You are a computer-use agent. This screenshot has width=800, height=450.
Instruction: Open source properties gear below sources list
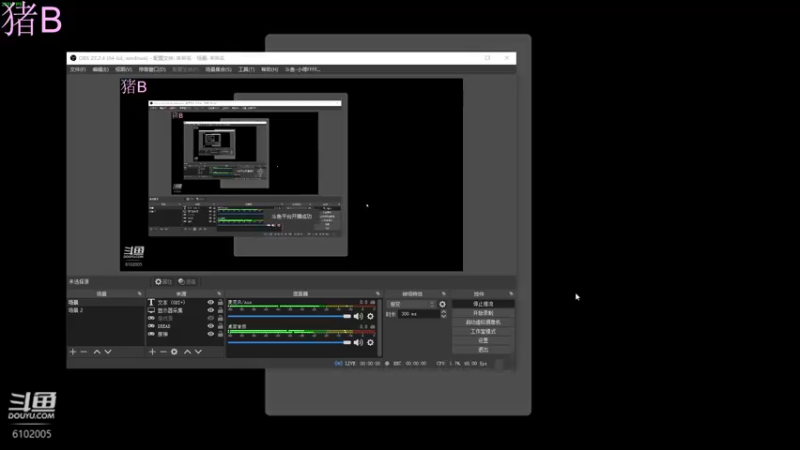174,352
